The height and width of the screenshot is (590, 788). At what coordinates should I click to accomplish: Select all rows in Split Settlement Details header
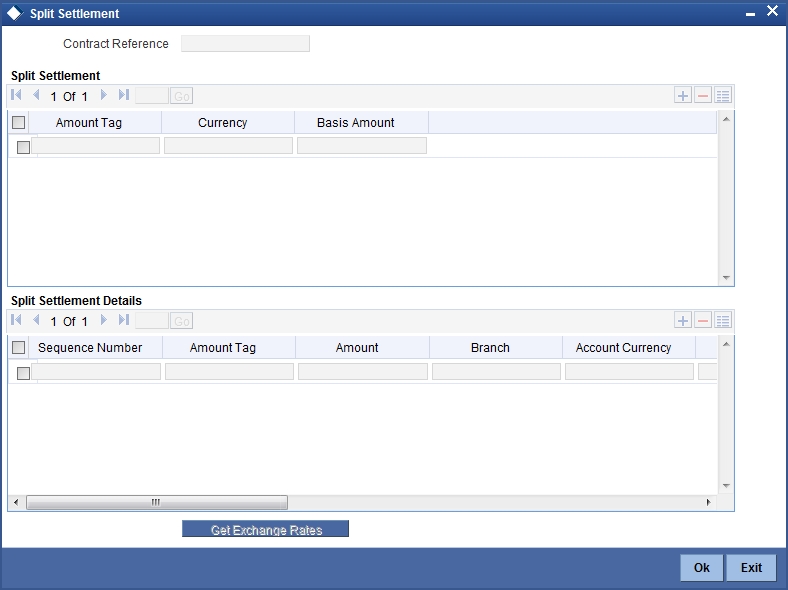(x=19, y=348)
